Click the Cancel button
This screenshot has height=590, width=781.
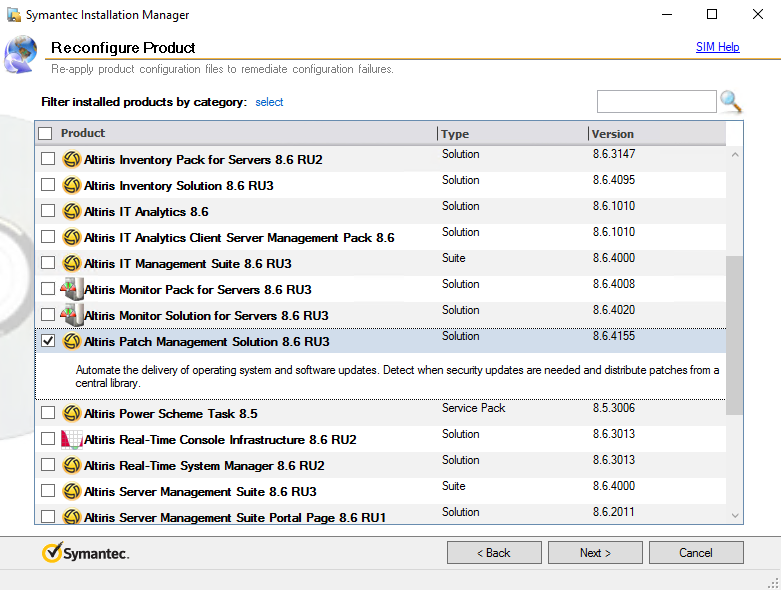(696, 553)
